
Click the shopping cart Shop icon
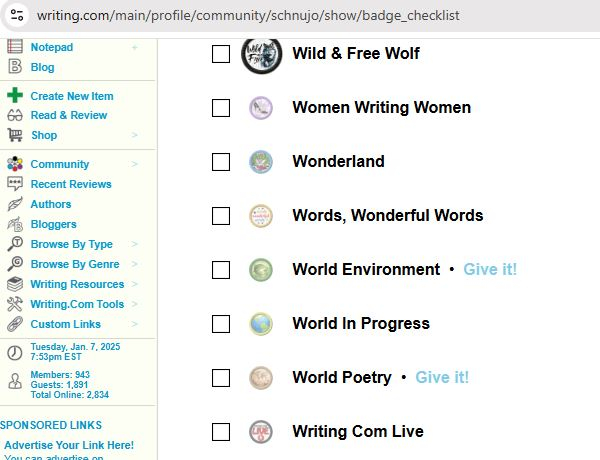pyautogui.click(x=15, y=135)
